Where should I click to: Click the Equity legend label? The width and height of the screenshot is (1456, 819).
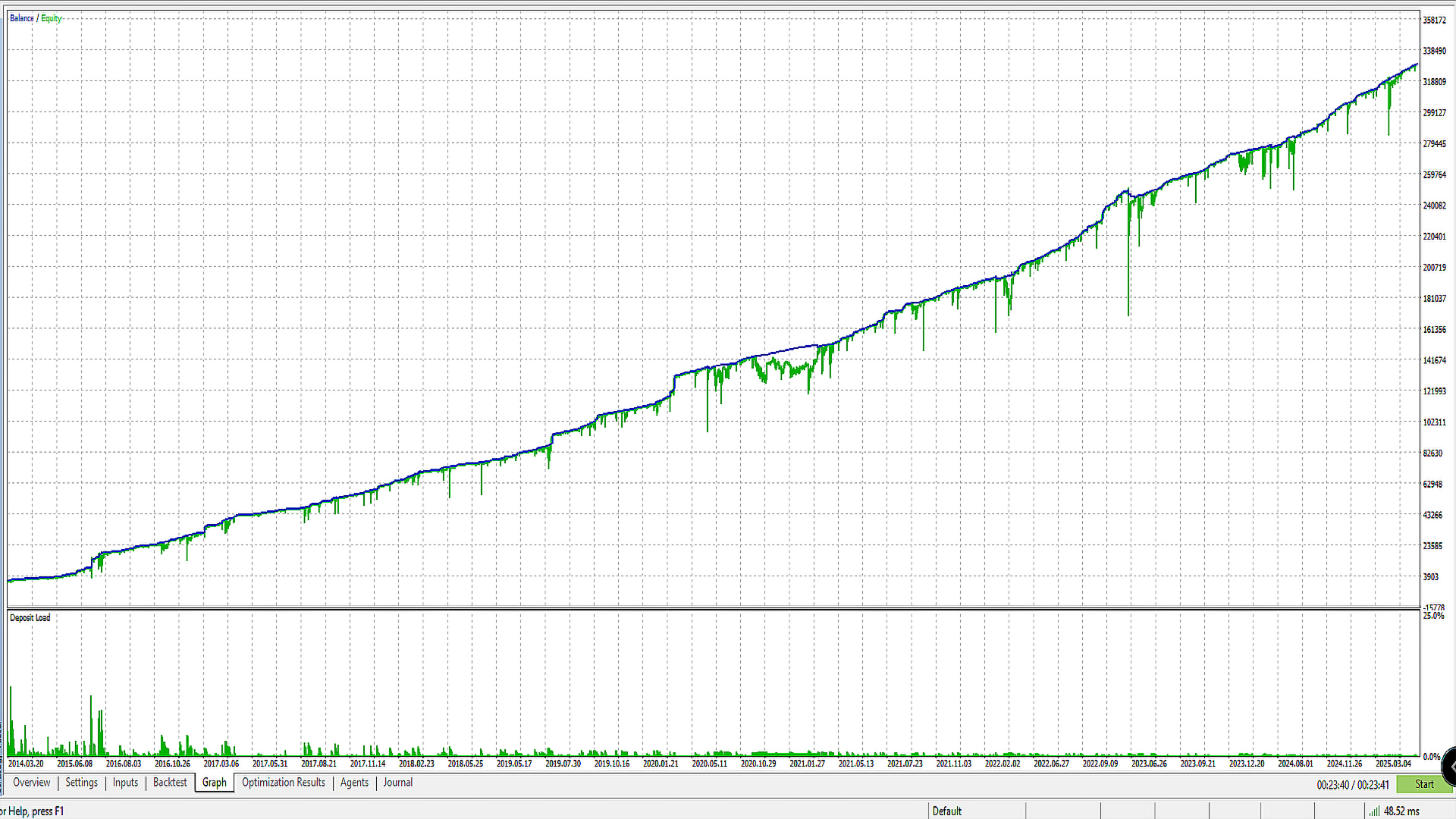click(x=52, y=18)
